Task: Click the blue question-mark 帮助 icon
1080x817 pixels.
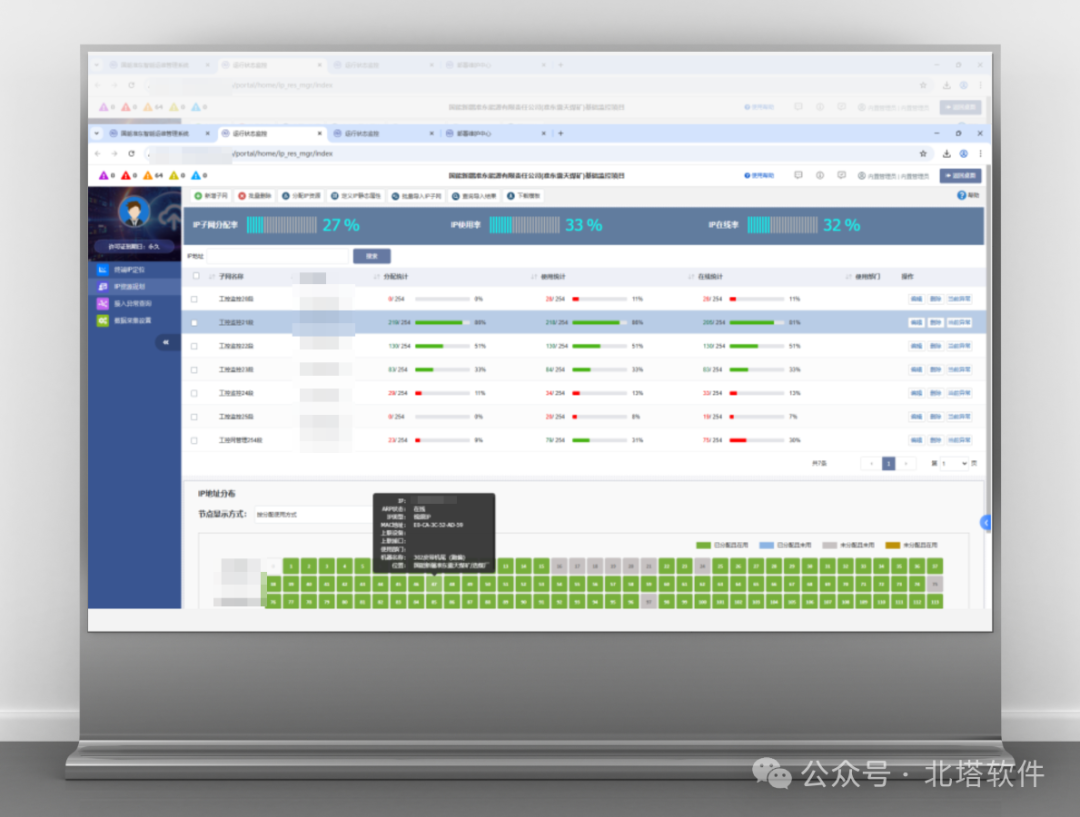Action: (962, 196)
